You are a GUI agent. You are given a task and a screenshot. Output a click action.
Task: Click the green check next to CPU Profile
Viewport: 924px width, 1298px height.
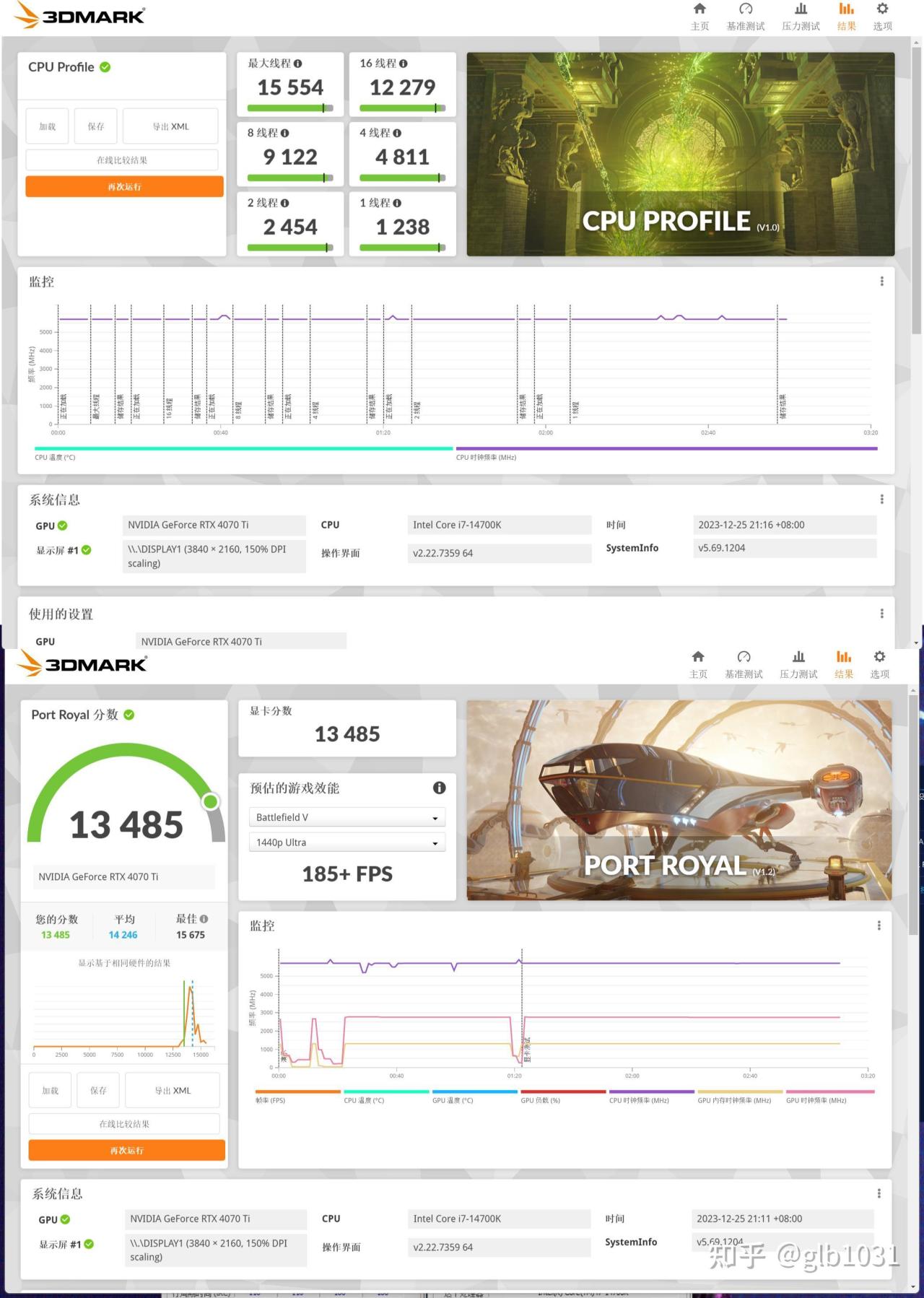[x=105, y=67]
